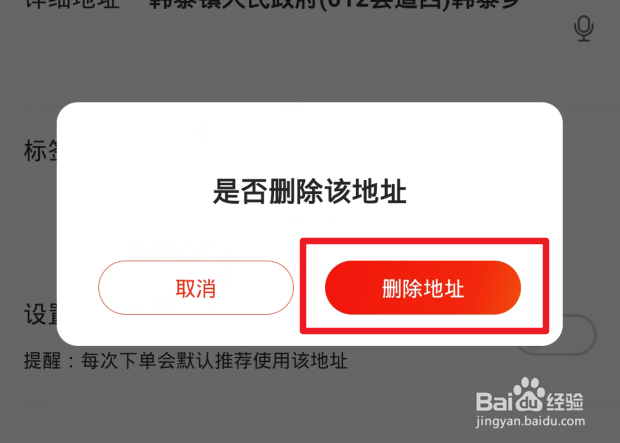This screenshot has height=443, width=620.
Task: Toggle the default address switch behind dialog
Action: [579, 334]
